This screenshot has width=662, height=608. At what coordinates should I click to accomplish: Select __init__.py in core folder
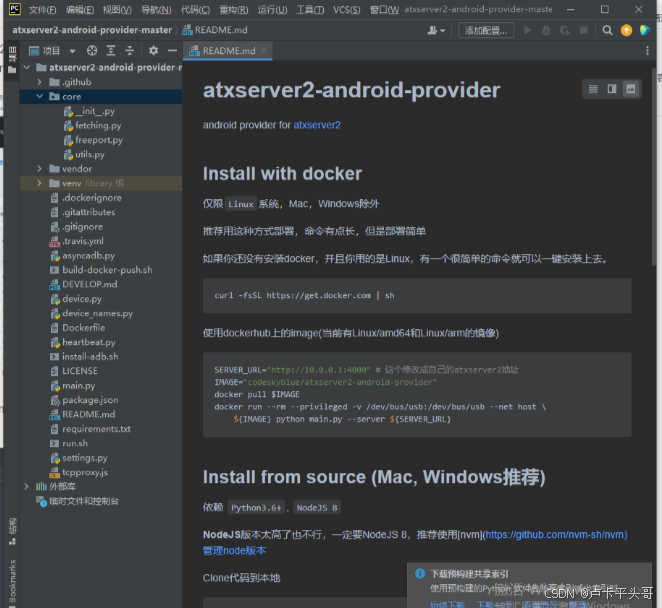[90, 111]
